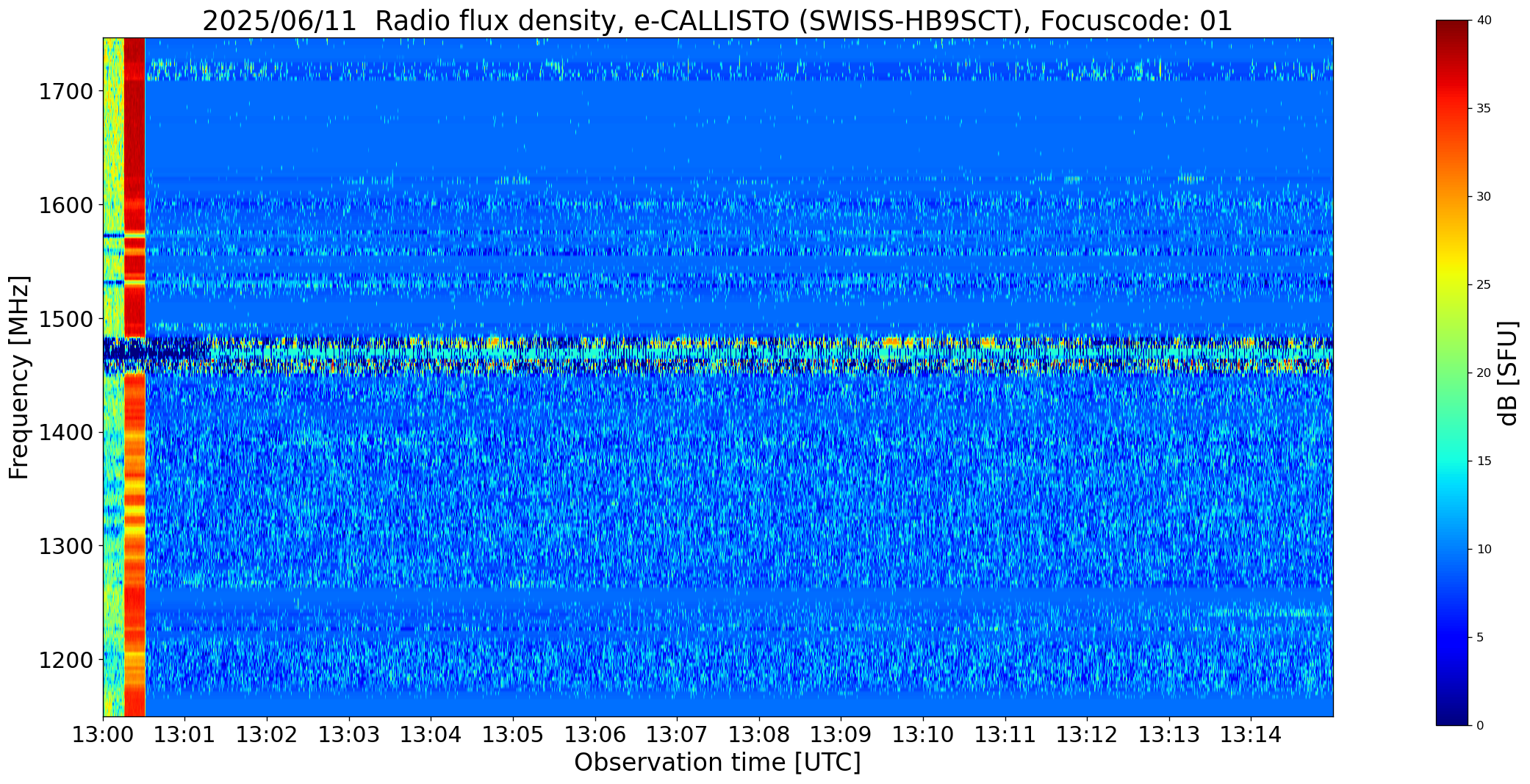Click the 1300 frequency tick label
The width and height of the screenshot is (1530, 784).
coord(66,546)
